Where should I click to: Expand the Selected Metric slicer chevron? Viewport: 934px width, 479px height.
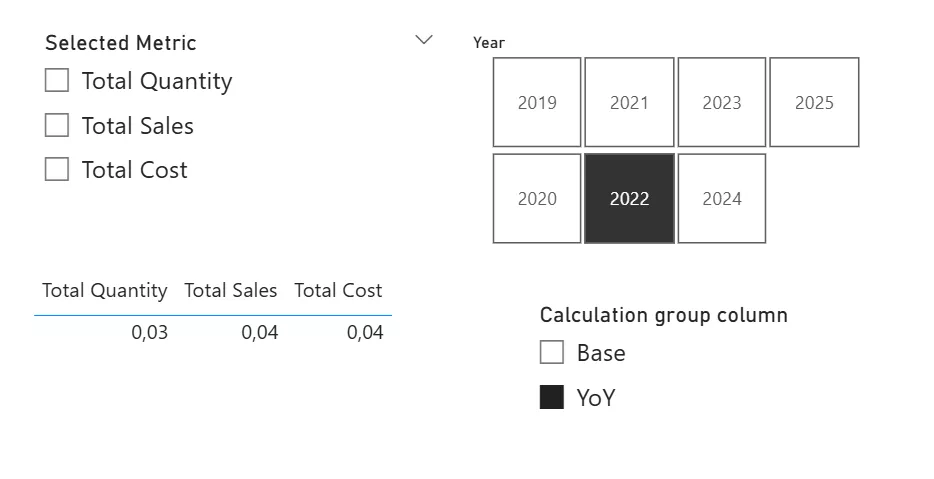coord(424,40)
